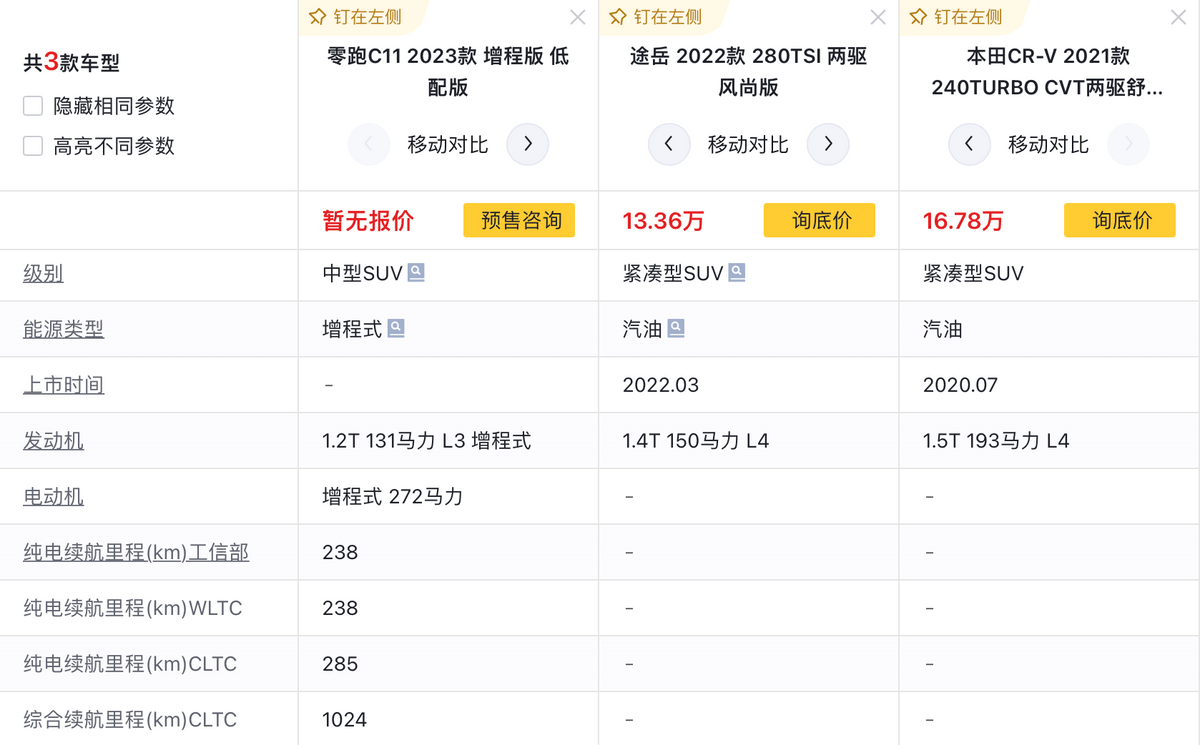Click info icon next to 中型SUV
Screen dimensions: 1200x745
[x=416, y=272]
